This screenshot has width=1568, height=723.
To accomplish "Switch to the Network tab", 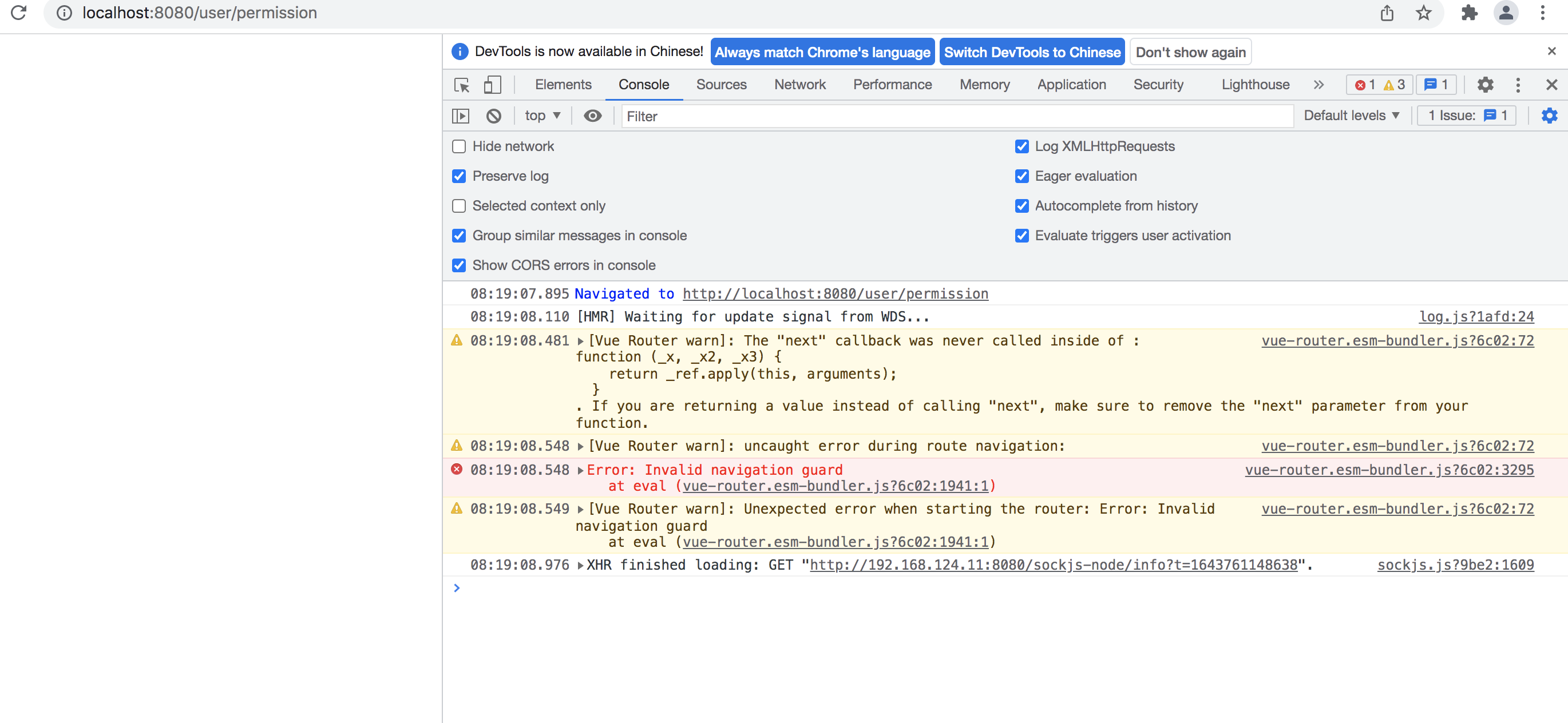I will [x=799, y=85].
